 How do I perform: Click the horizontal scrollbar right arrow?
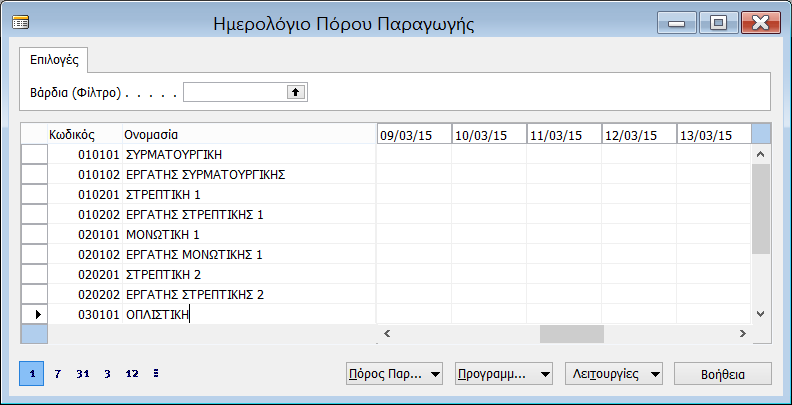742,333
